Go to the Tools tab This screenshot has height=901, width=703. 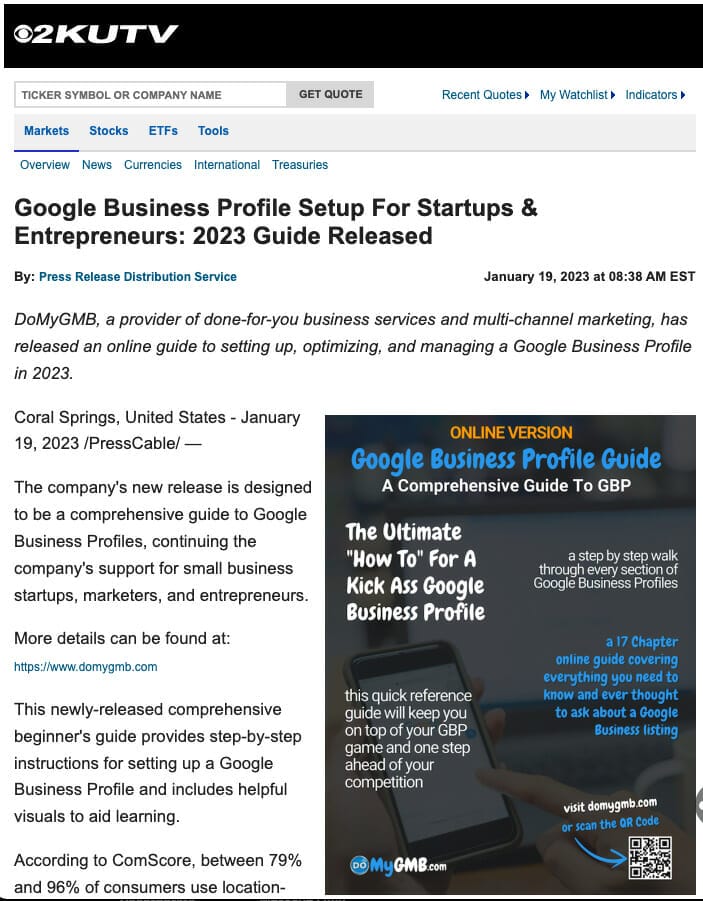(213, 131)
